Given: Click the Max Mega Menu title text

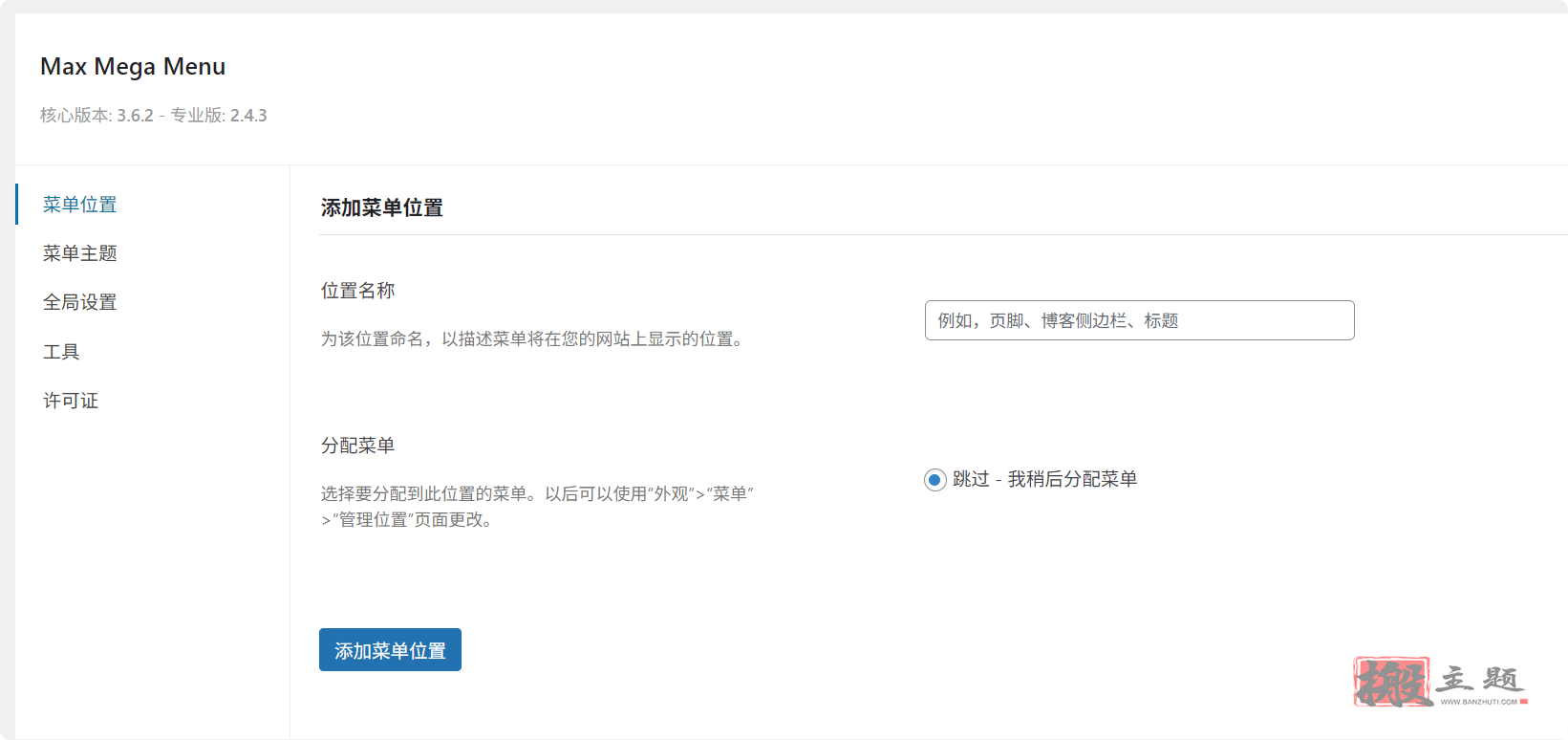Looking at the screenshot, I should pos(133,67).
